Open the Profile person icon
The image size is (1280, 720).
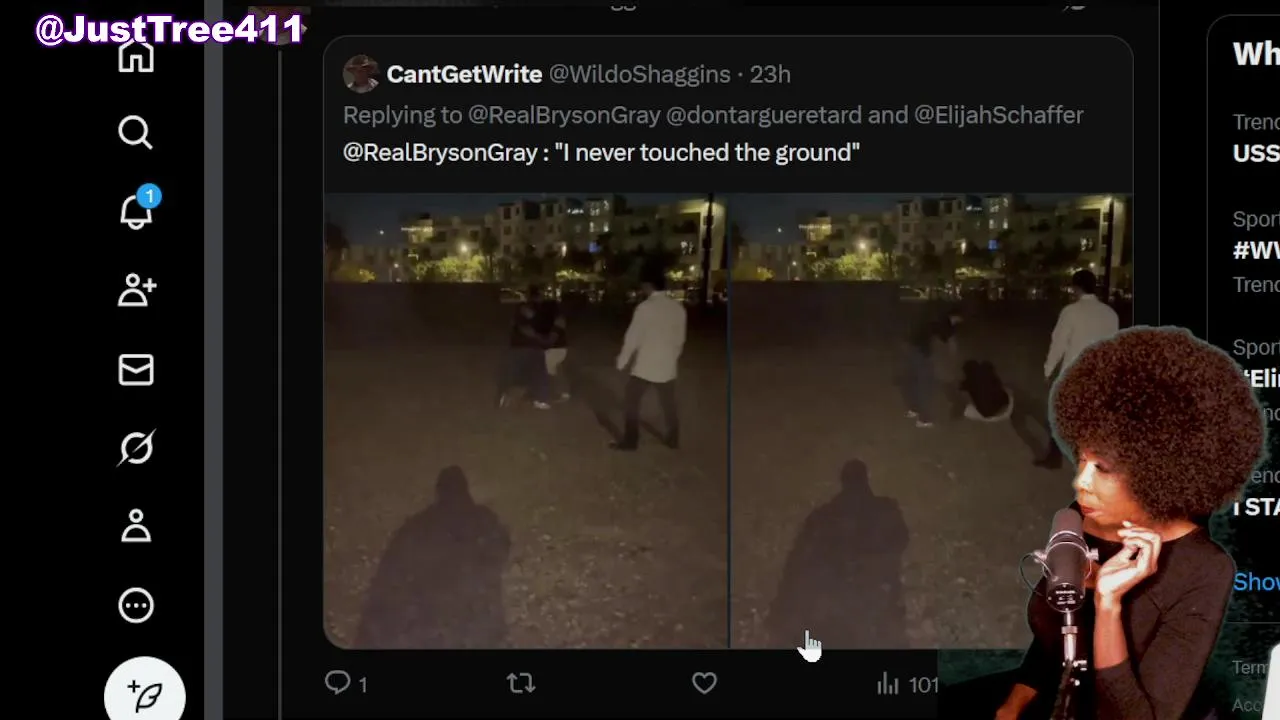point(136,526)
